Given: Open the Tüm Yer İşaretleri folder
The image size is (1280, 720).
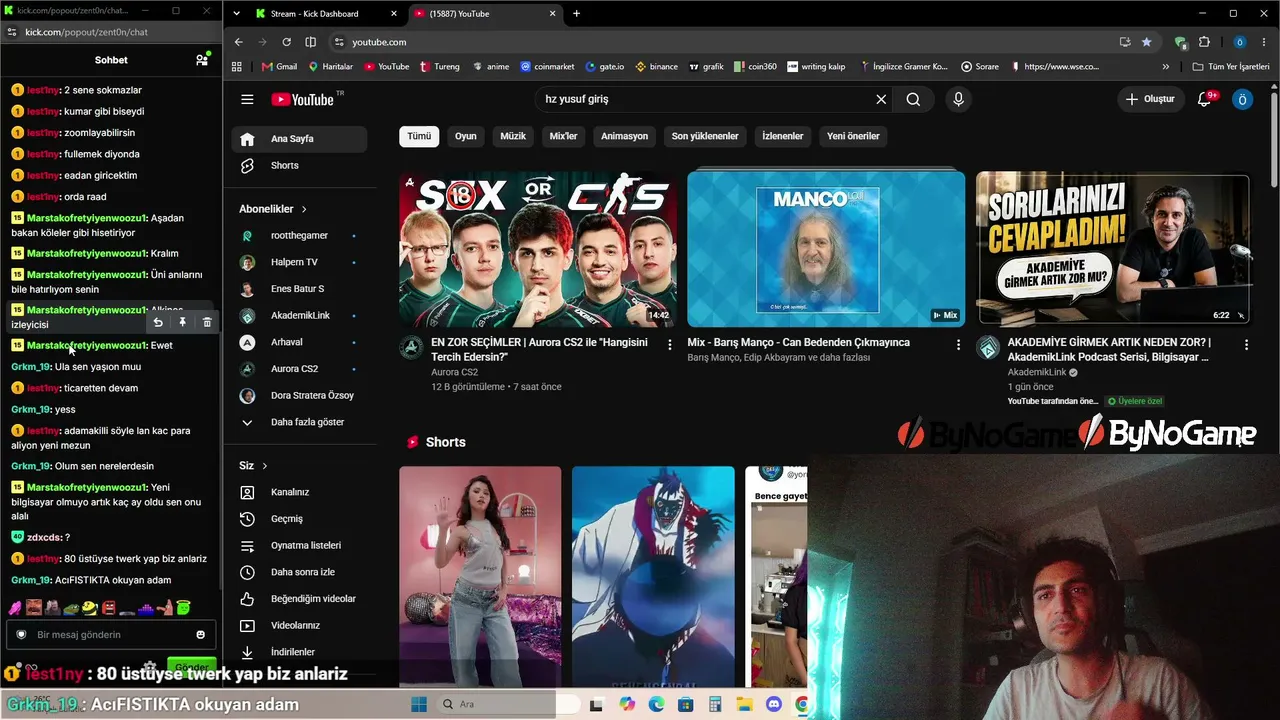Looking at the screenshot, I should pyautogui.click(x=1229, y=67).
